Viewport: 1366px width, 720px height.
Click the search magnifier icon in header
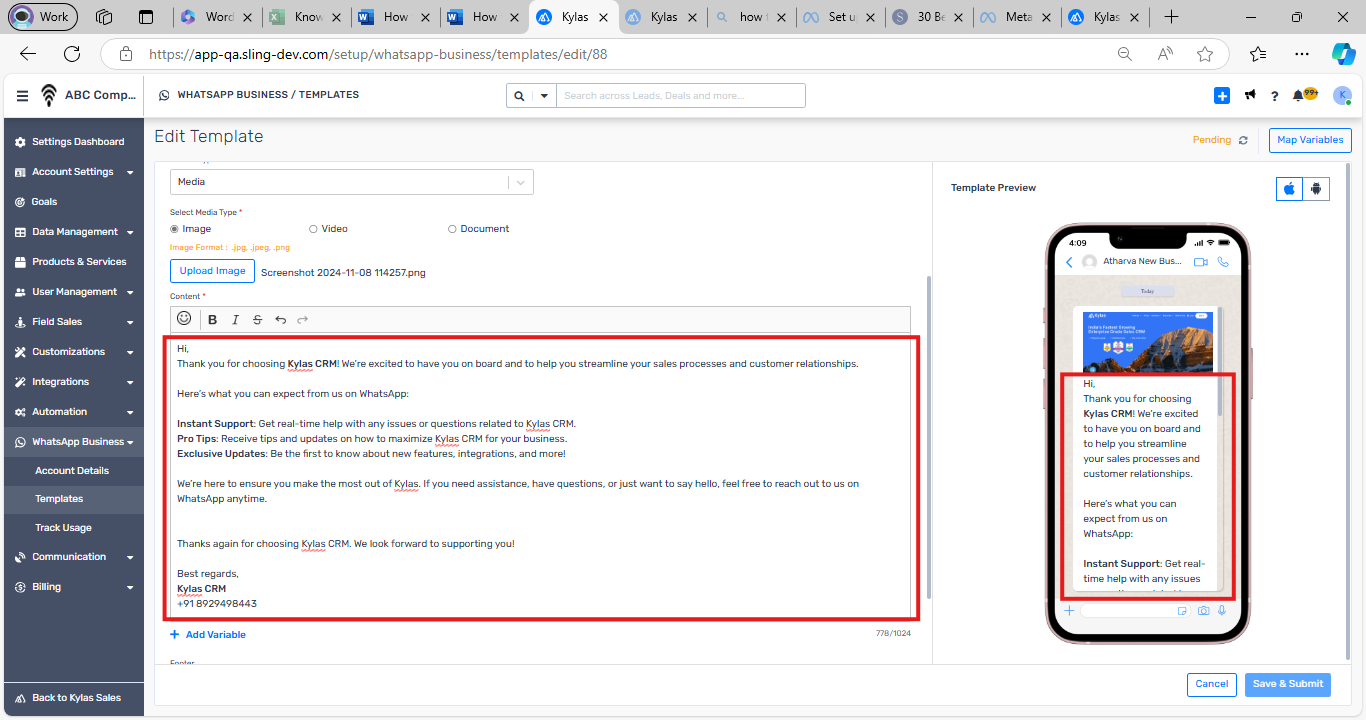click(x=519, y=96)
